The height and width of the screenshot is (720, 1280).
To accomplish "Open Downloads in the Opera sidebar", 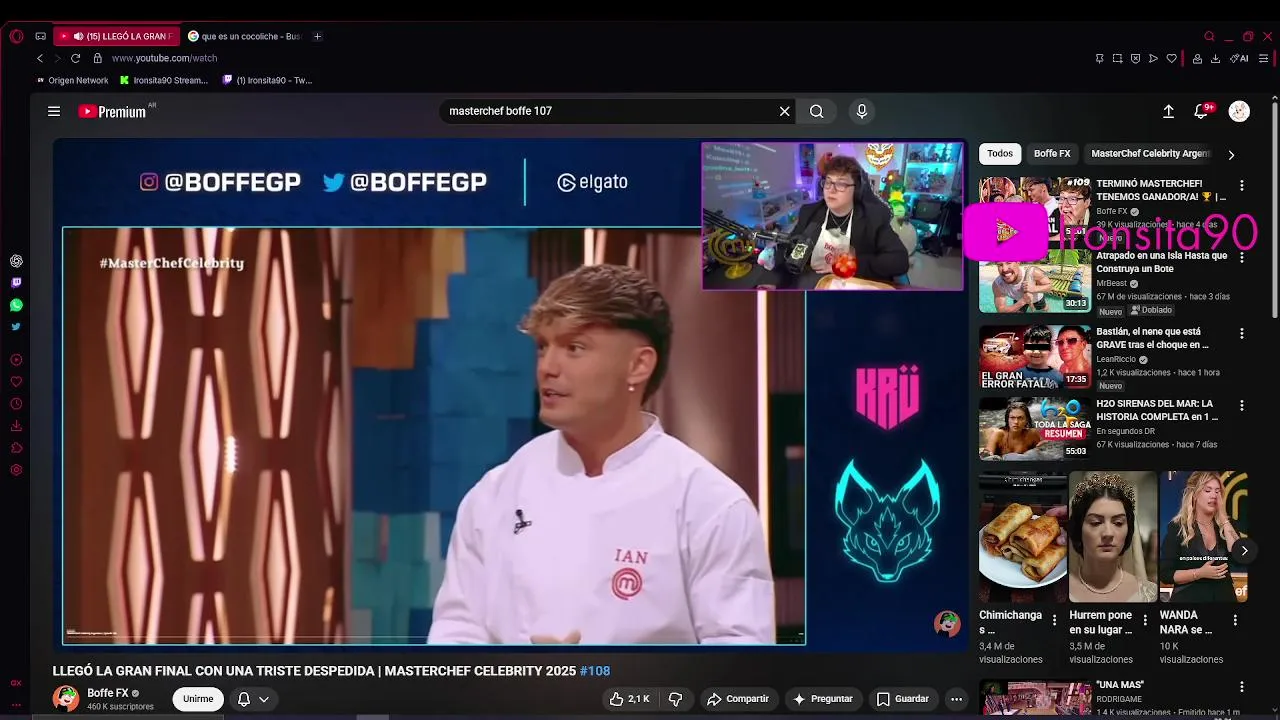I will [16, 426].
